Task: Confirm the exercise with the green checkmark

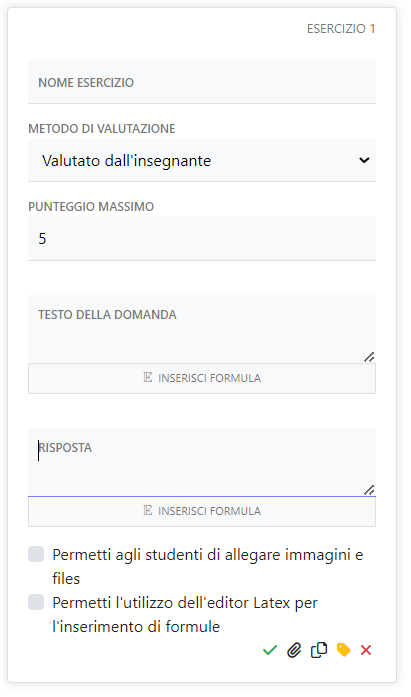Action: (x=270, y=650)
